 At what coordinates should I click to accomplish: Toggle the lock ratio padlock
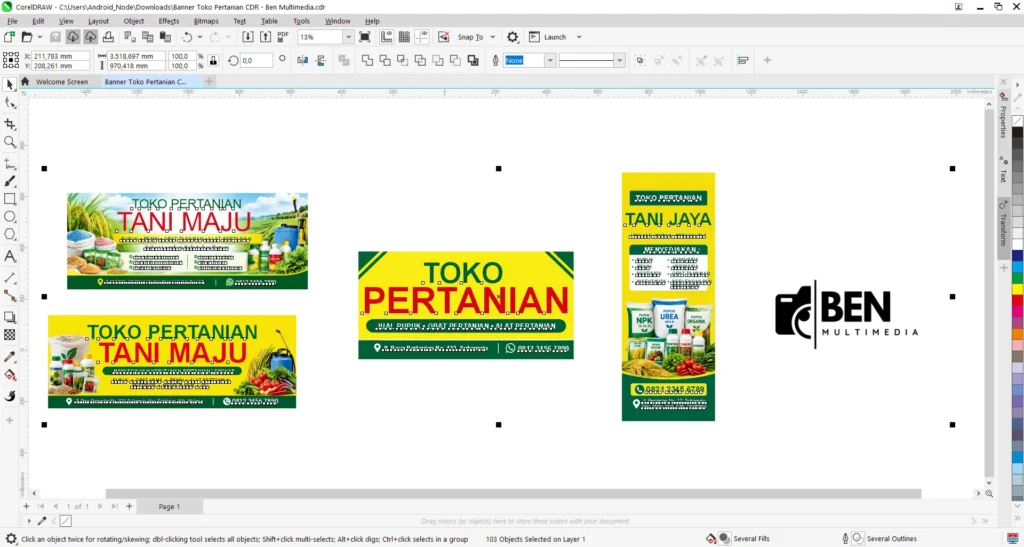[213, 61]
